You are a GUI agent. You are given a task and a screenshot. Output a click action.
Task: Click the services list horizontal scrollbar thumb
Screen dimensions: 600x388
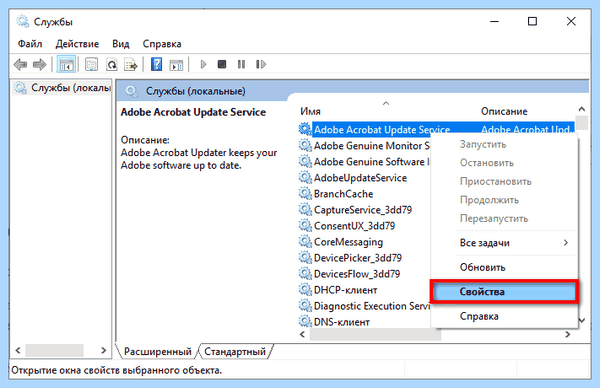(375, 334)
